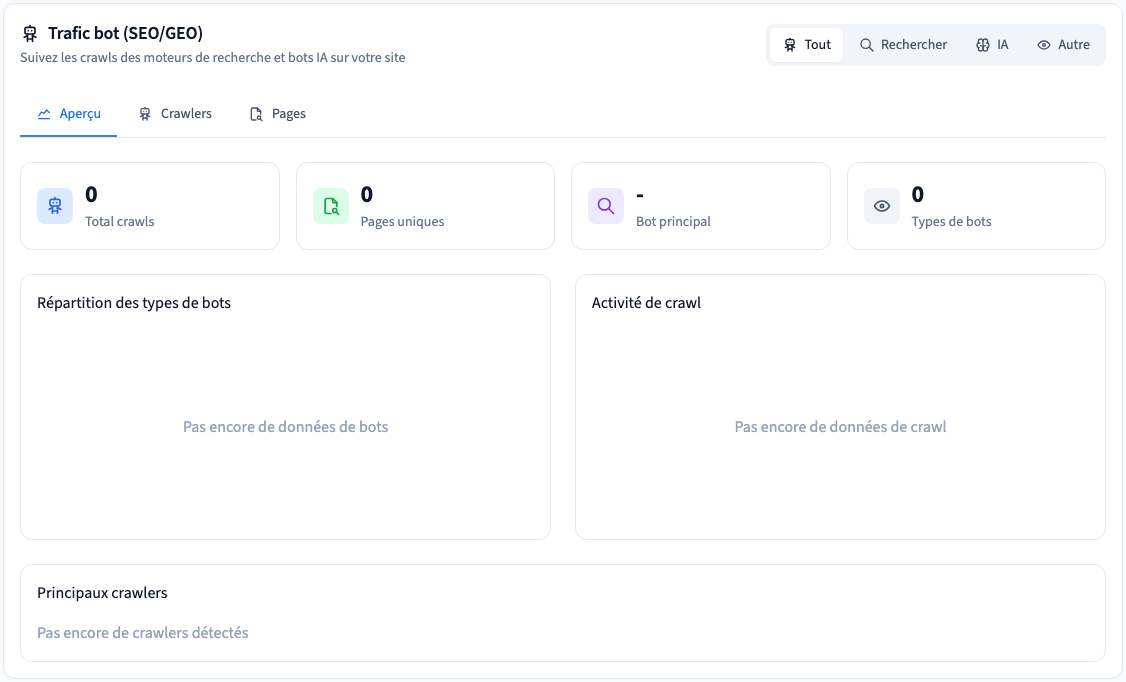Click the Répartition des types de bots panel

[x=286, y=407]
